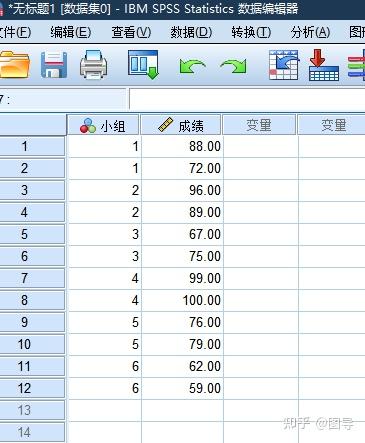Open the 分析(A) menu

[310, 32]
